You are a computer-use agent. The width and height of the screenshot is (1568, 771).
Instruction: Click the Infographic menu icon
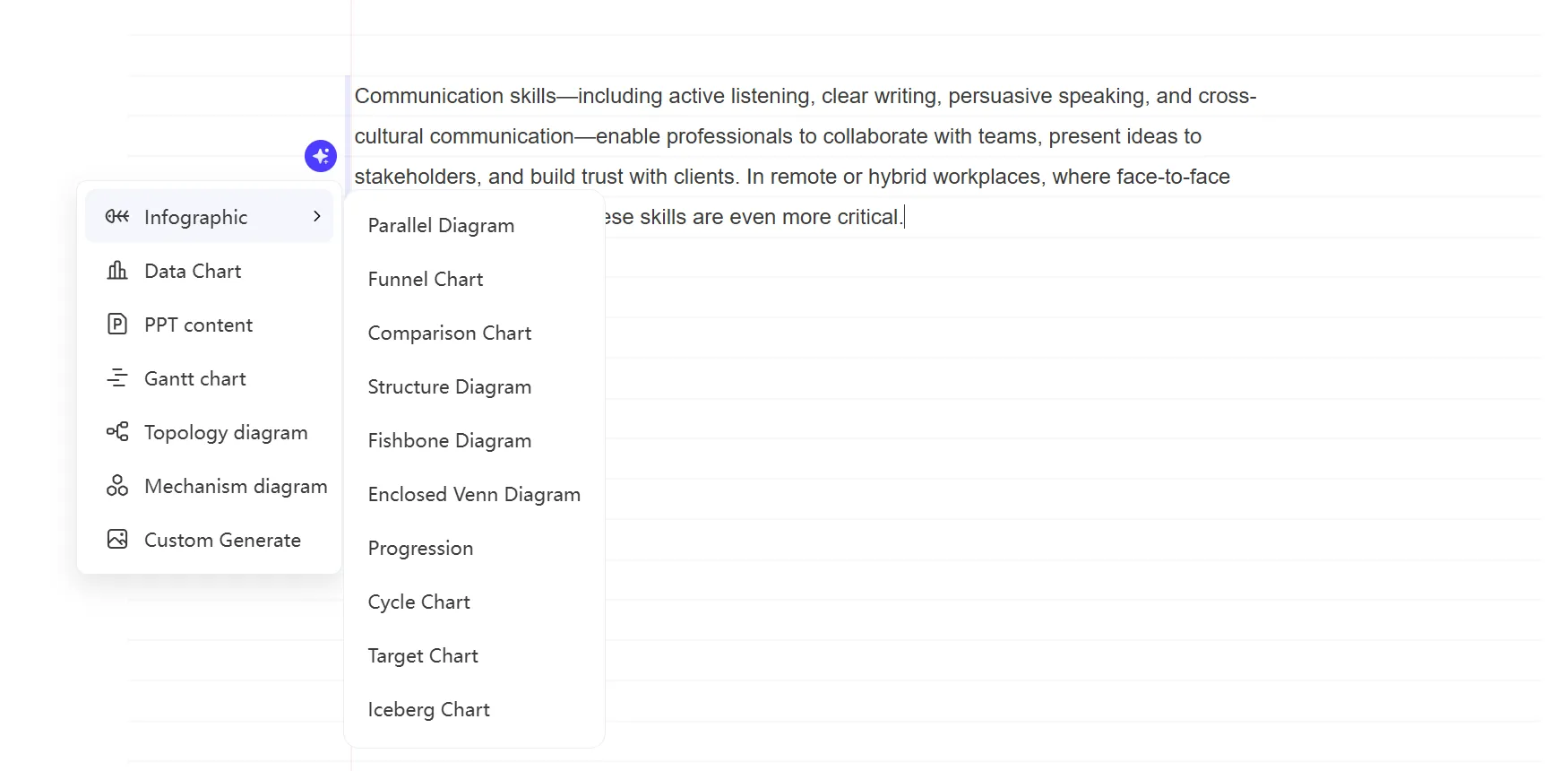click(x=117, y=216)
